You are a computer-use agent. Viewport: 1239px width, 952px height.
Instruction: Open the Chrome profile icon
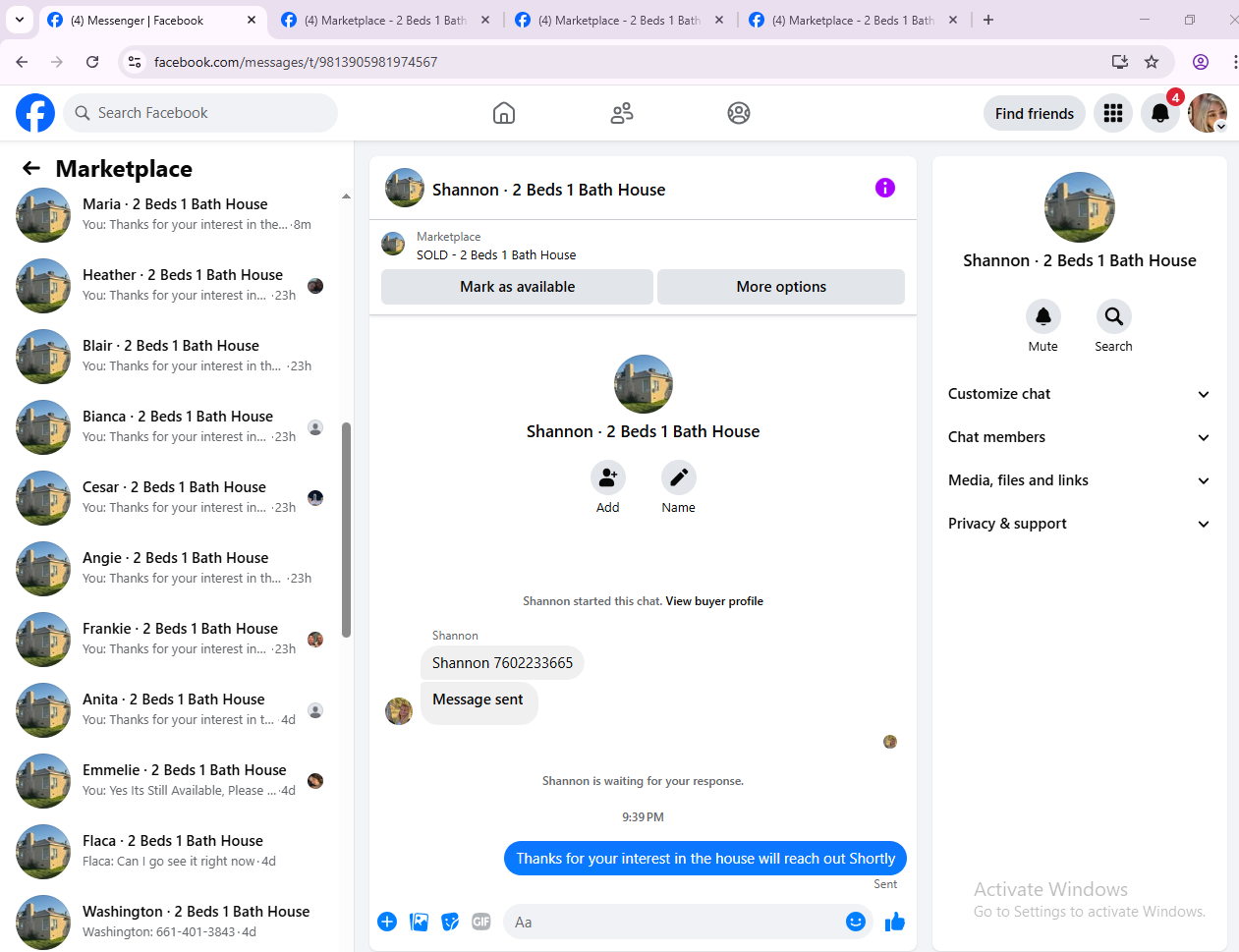[1201, 62]
